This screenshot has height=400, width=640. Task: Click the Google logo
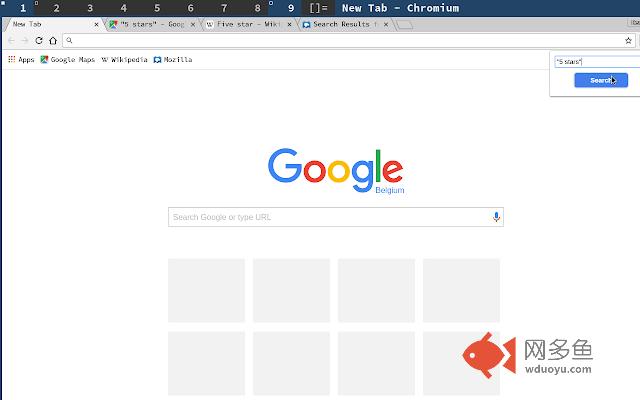(335, 170)
